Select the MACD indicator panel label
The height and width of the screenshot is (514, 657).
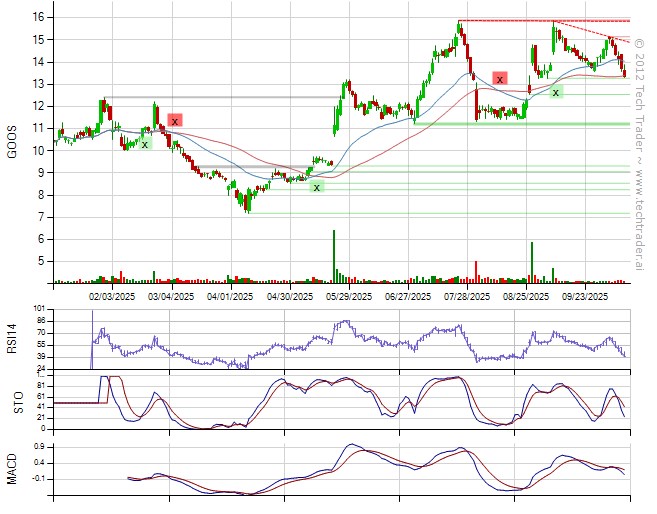click(13, 468)
